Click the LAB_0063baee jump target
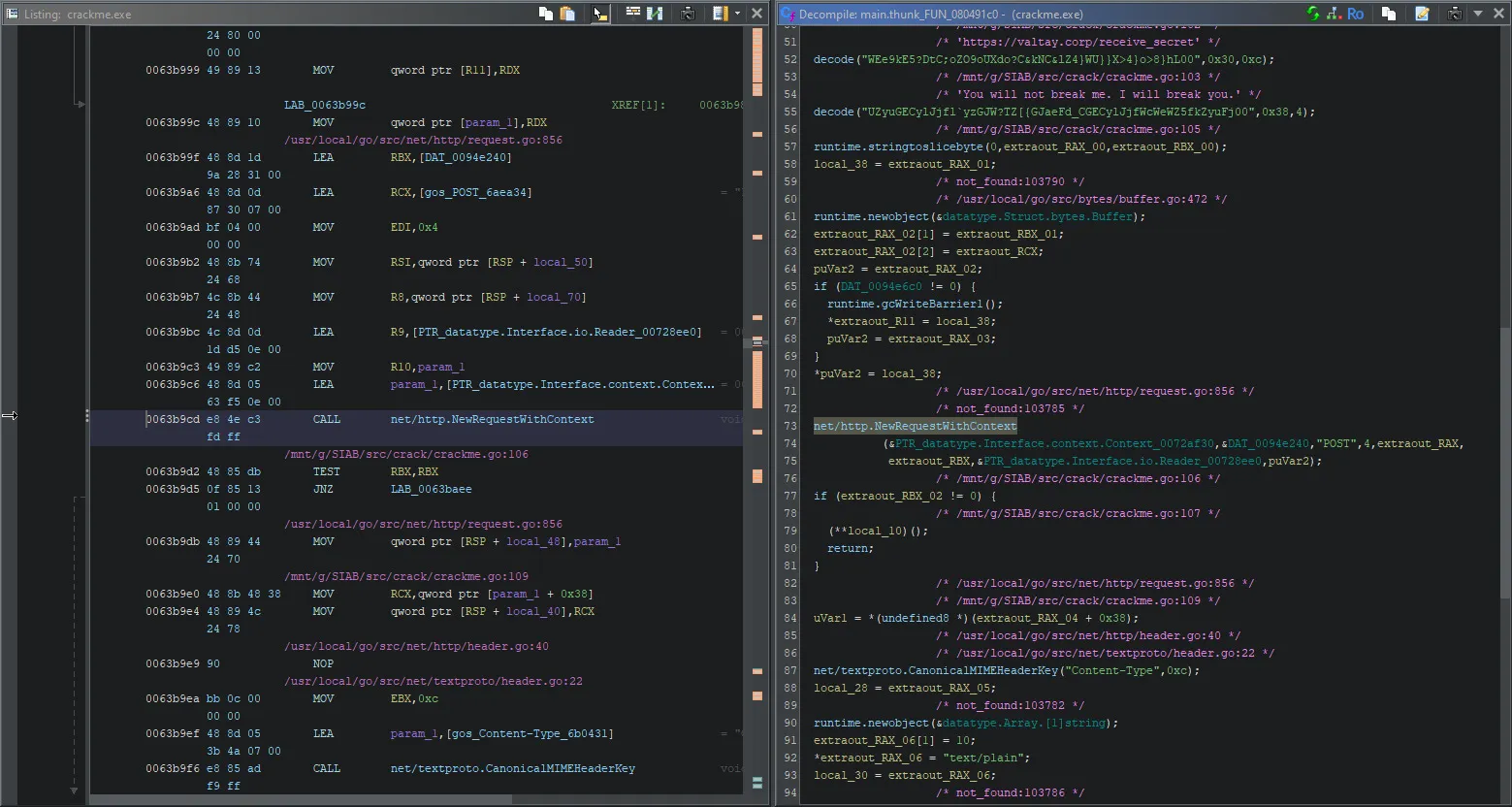 [431, 489]
